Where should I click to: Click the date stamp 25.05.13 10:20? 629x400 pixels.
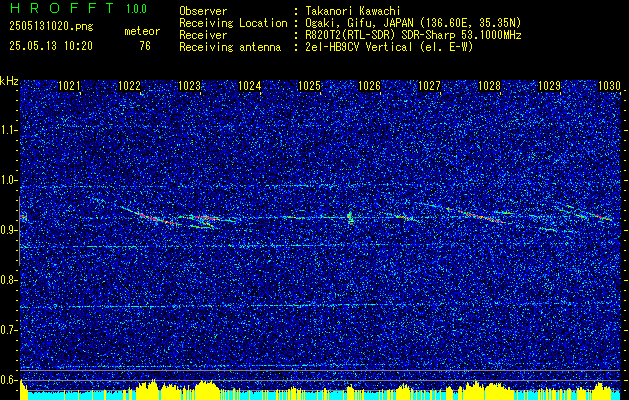coord(51,46)
